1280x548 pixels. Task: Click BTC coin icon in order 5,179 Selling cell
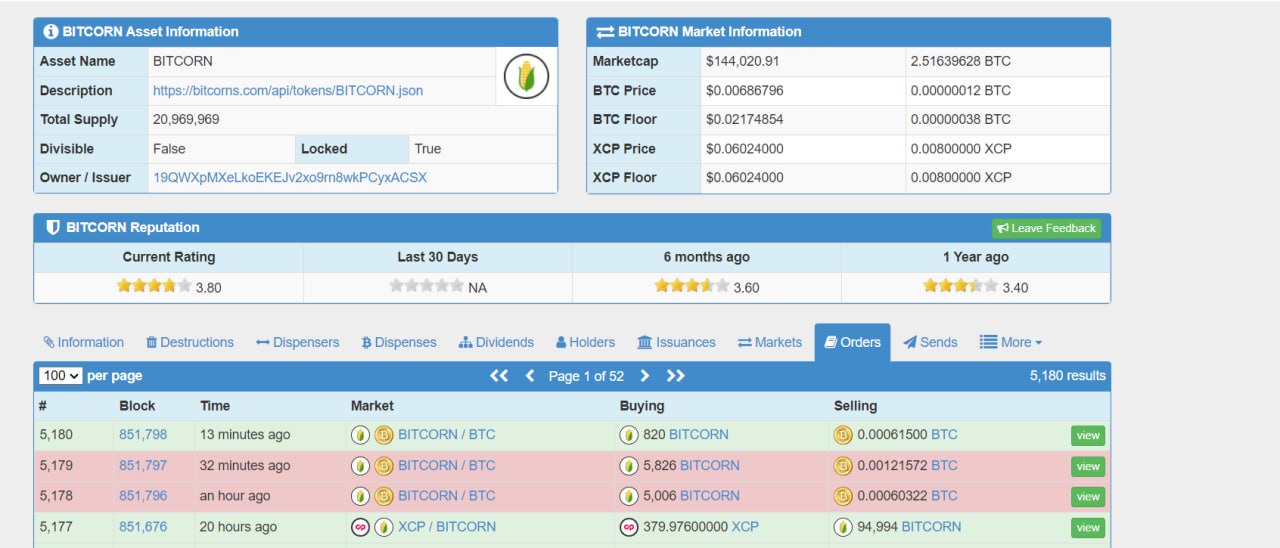click(x=843, y=466)
